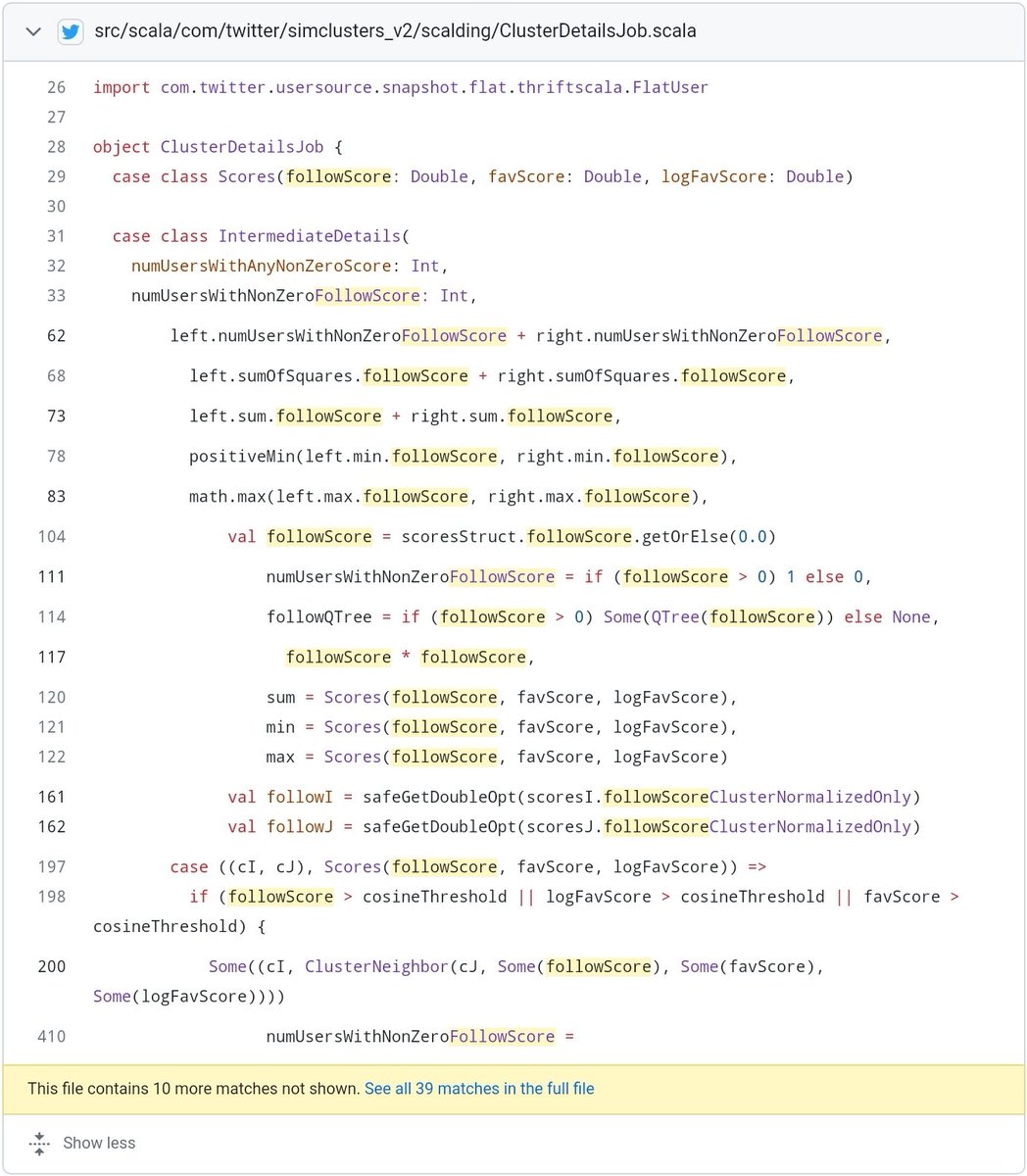1027x1176 pixels.
Task: Jump to line number 26
Action: point(56,87)
